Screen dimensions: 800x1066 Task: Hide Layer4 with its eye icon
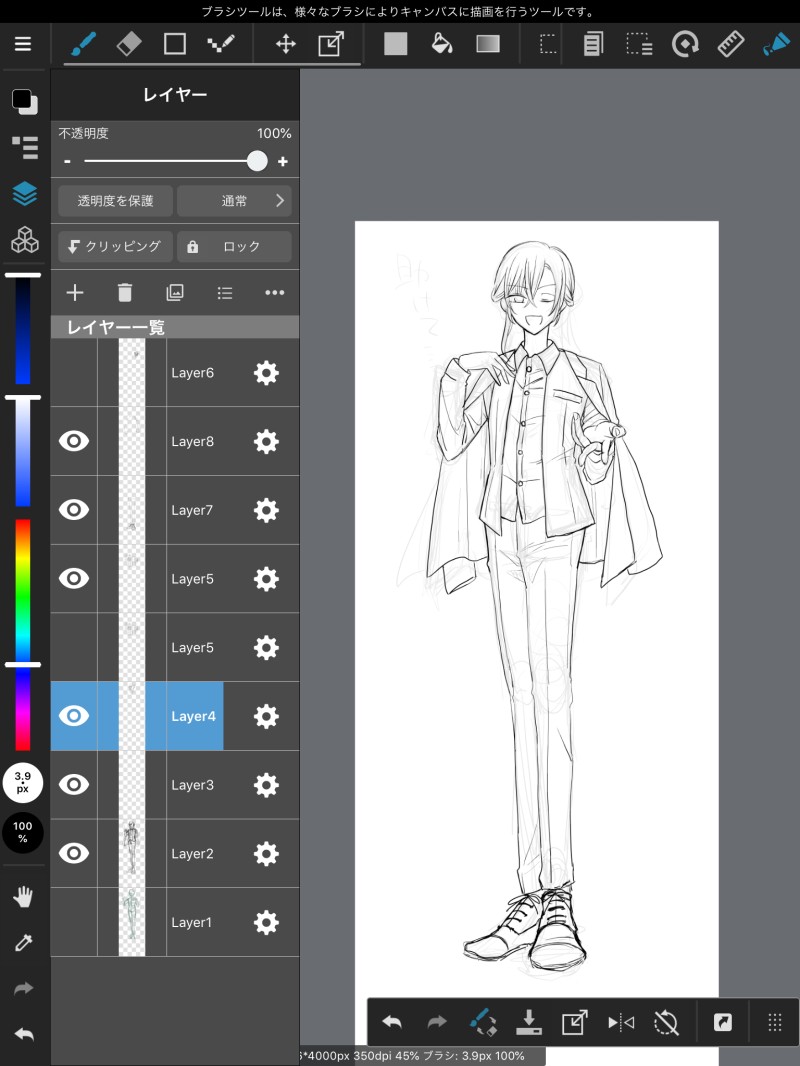coord(74,716)
